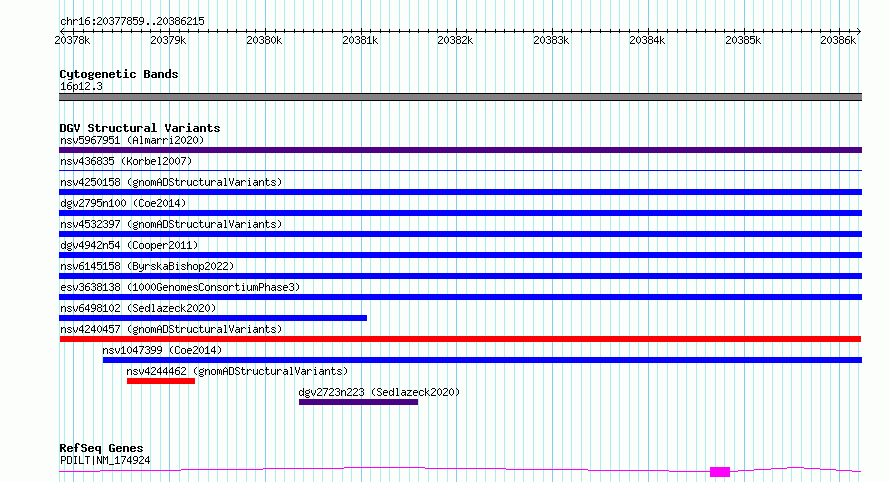This screenshot has height=482, width=890.
Task: Select the nsv4244462 (gnomADStructuralVariants) label
Action: coord(237,371)
